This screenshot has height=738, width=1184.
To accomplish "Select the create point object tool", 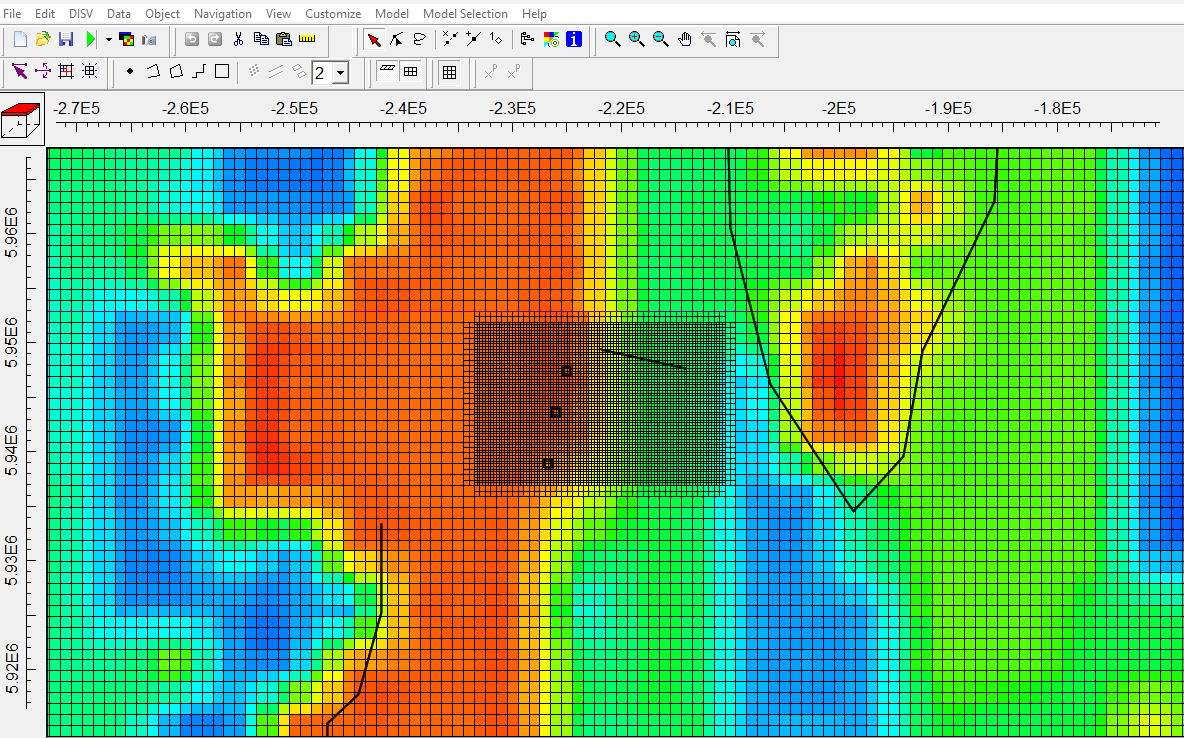I will 130,71.
